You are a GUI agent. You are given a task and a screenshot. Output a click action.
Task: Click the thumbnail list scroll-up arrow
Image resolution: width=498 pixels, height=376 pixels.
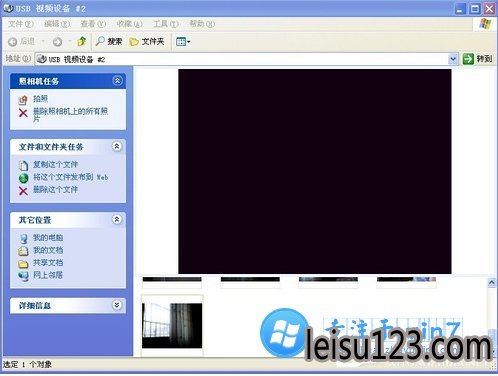pyautogui.click(x=492, y=283)
